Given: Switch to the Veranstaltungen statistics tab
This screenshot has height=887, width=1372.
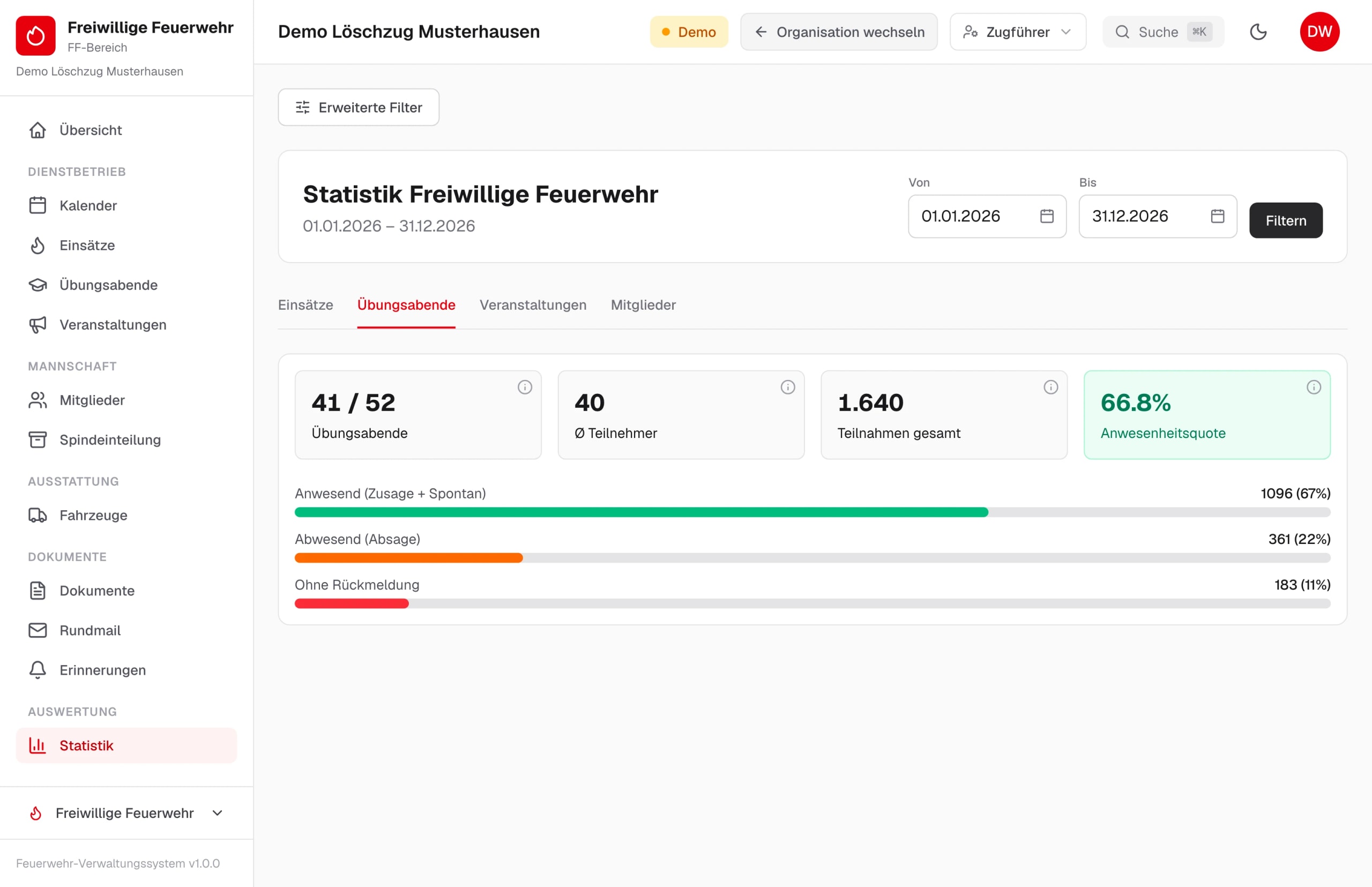Looking at the screenshot, I should point(533,305).
